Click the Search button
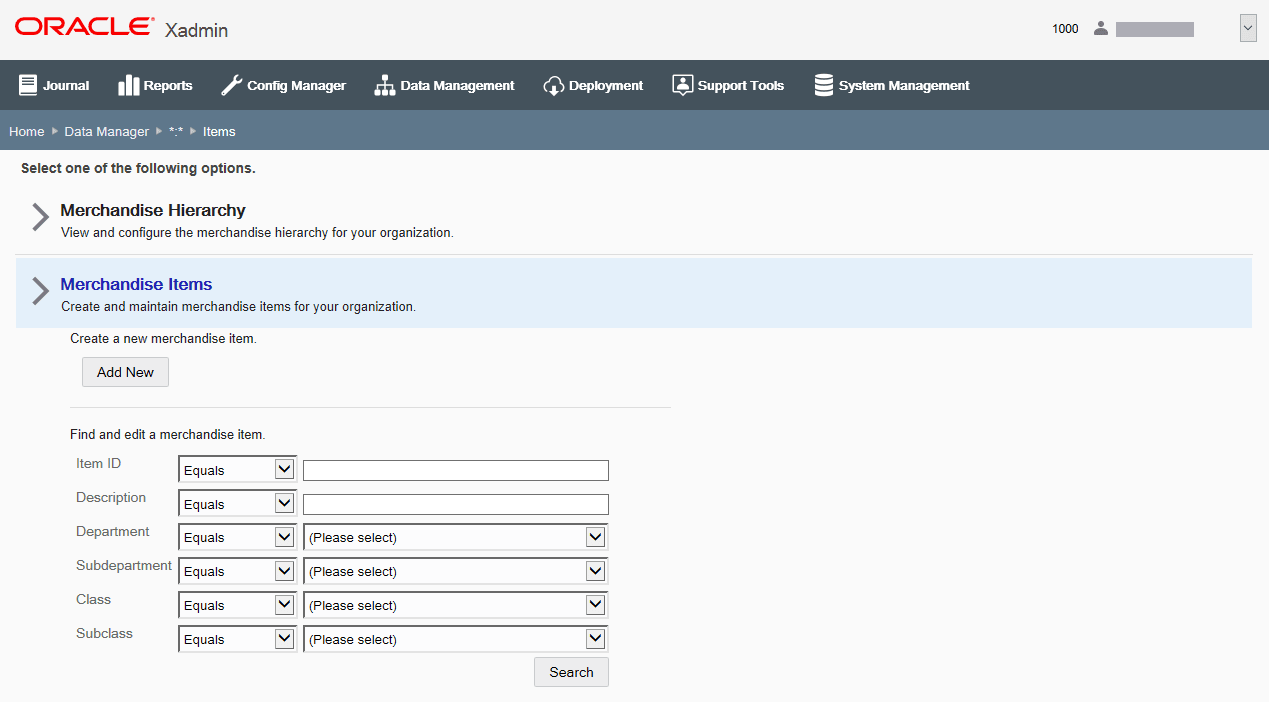 (x=571, y=672)
